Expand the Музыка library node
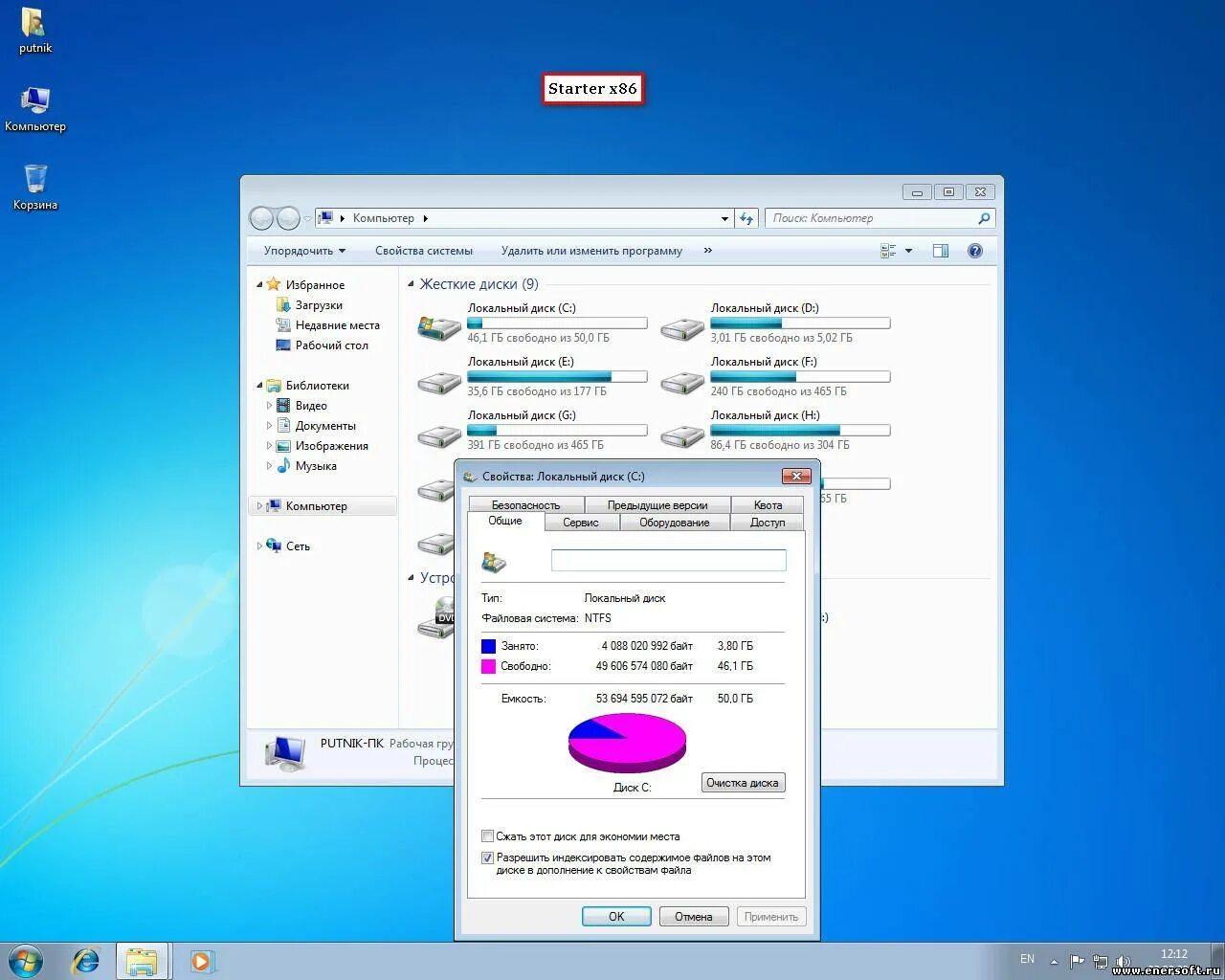Viewport: 1225px width, 980px height. [x=269, y=466]
